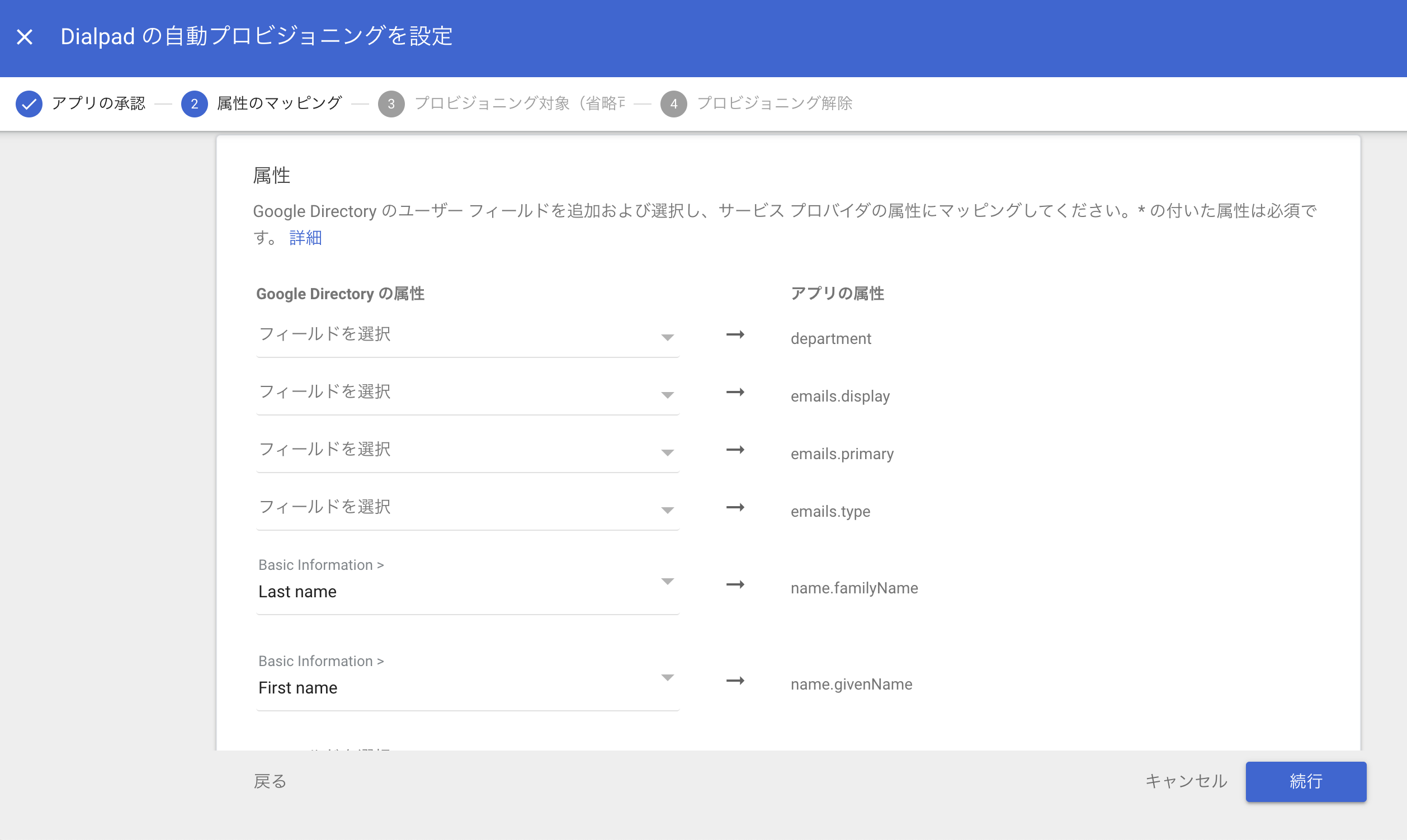
Task: Select step 3 circle プロビジョニング対象
Action: click(391, 103)
